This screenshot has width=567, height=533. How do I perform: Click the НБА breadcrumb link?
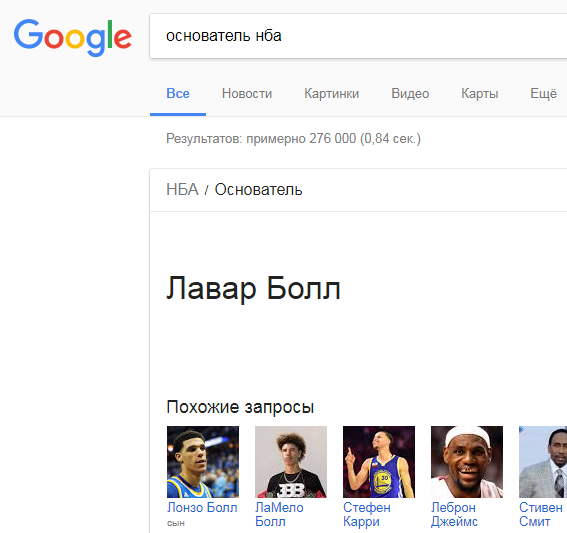(x=182, y=189)
